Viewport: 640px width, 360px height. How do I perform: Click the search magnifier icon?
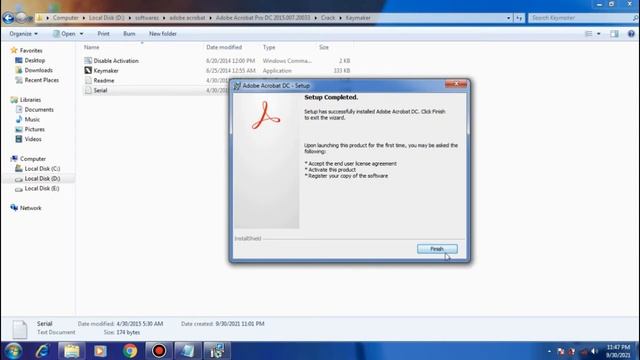pyautogui.click(x=636, y=18)
